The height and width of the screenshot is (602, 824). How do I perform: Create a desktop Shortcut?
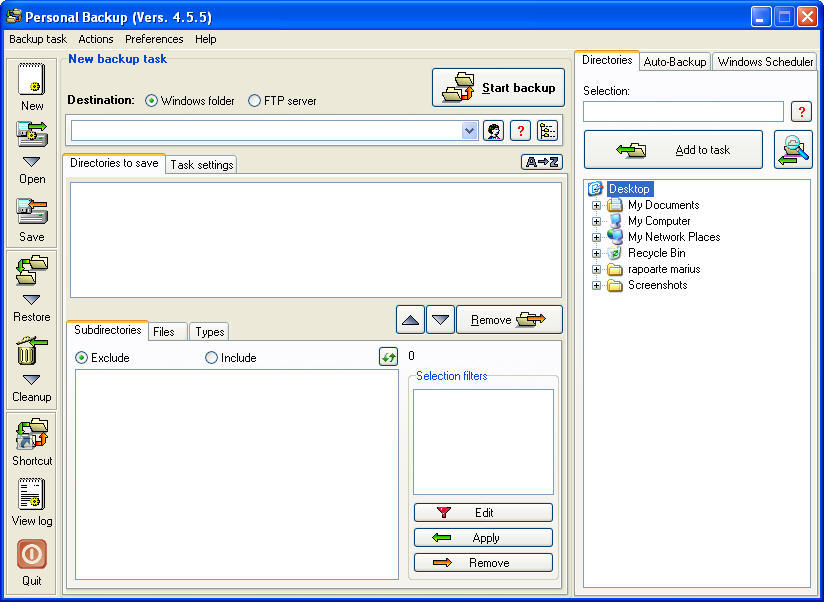pos(32,434)
